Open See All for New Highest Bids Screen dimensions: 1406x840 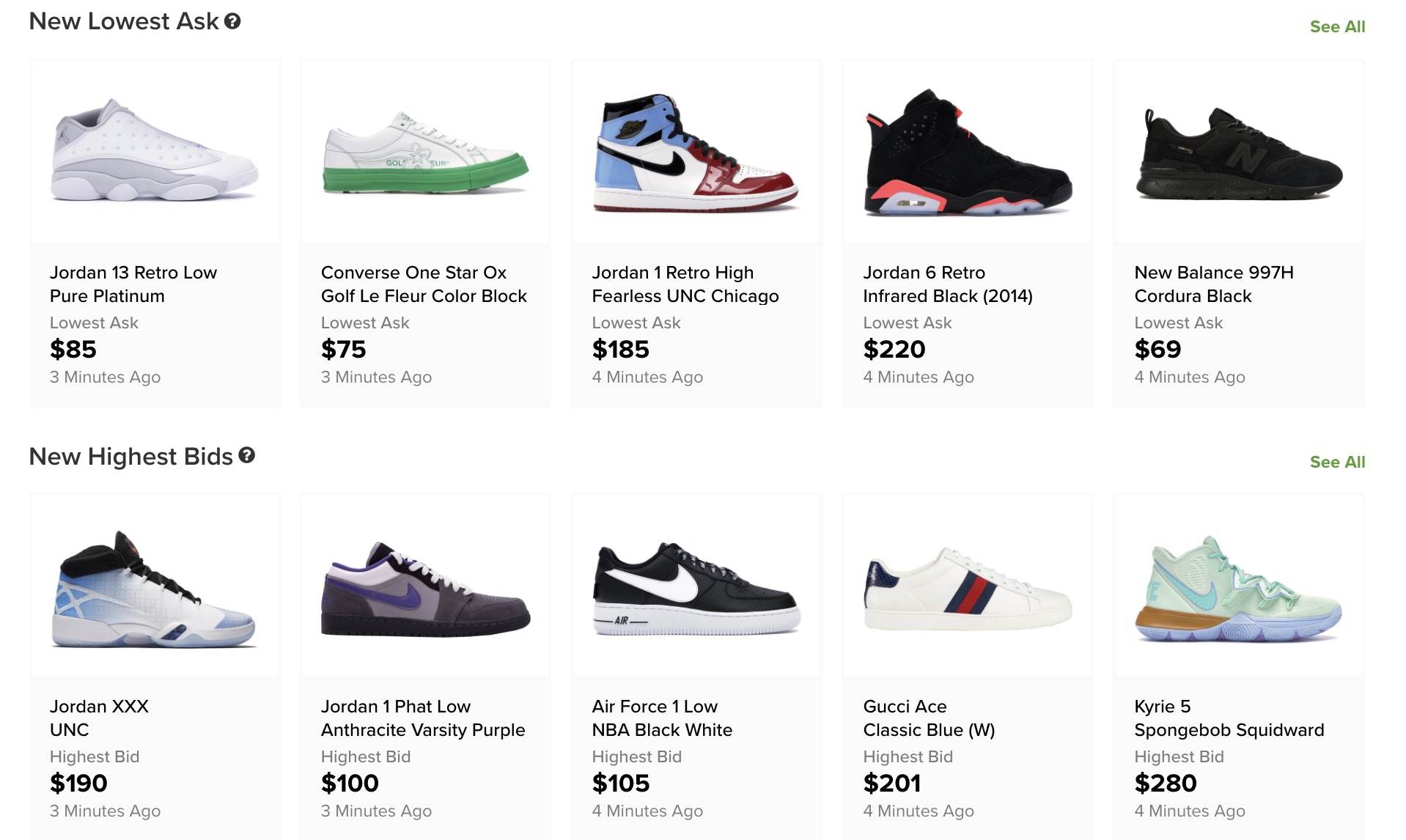1337,463
